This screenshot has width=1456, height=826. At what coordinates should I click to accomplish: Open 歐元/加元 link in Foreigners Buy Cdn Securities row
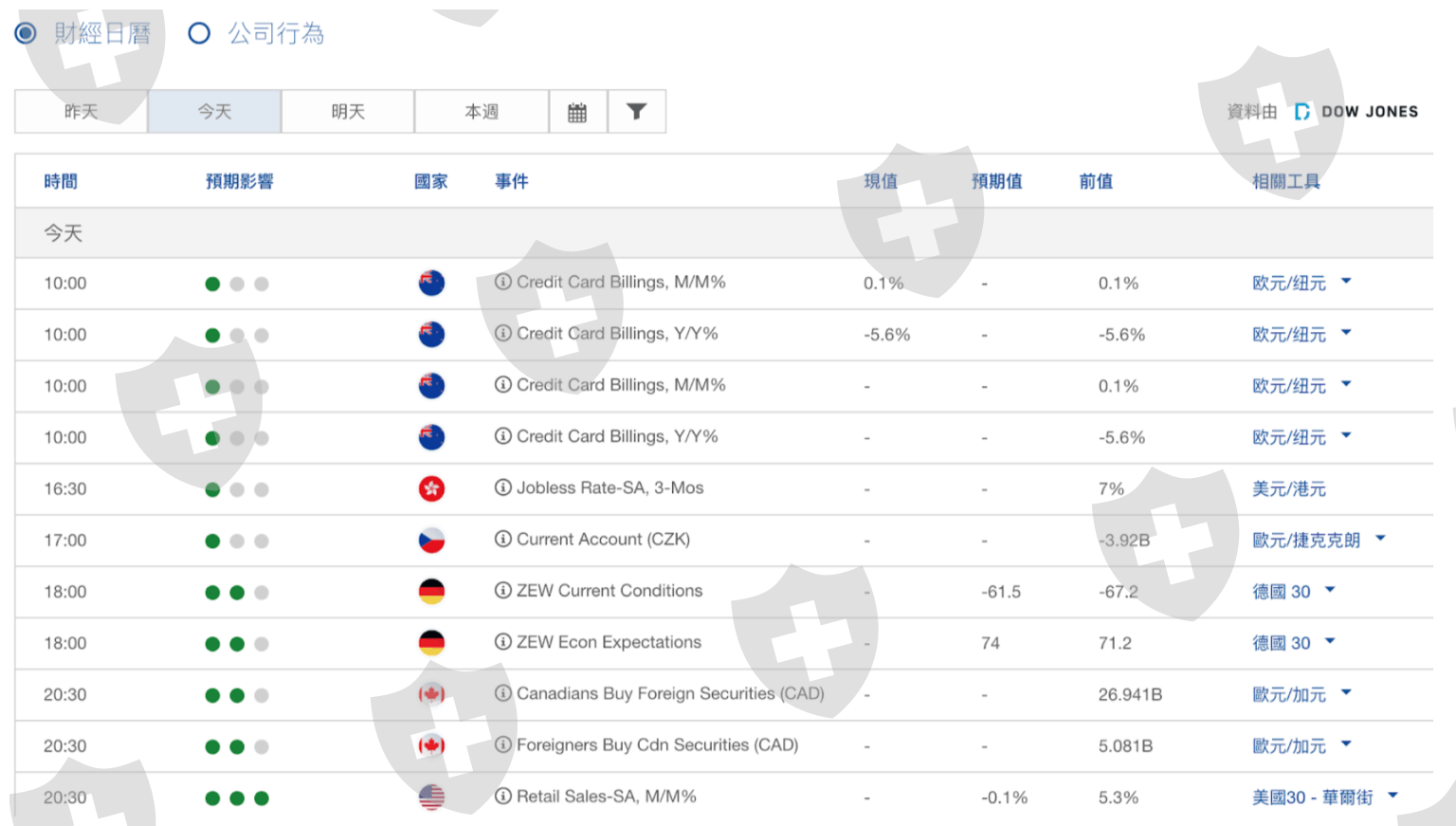1288,746
